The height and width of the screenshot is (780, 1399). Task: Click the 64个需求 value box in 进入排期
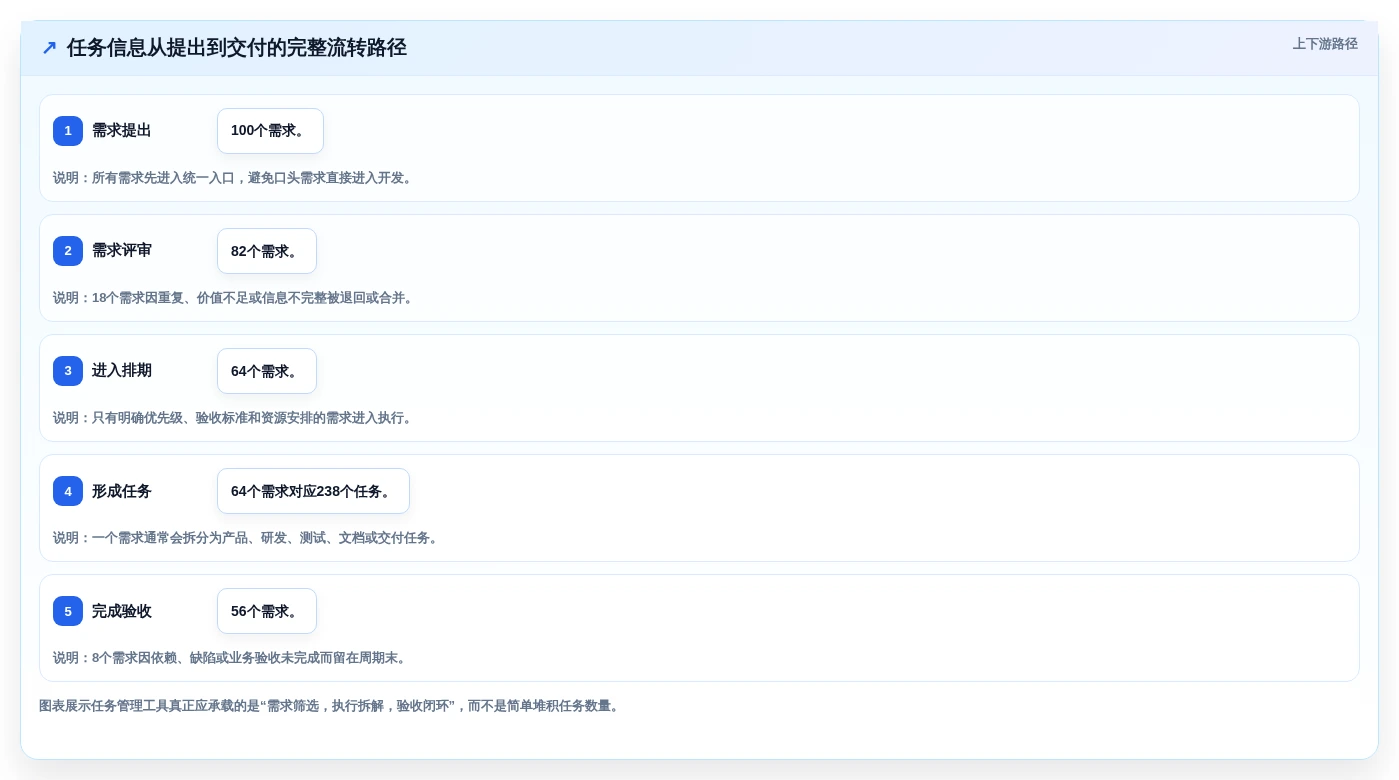click(267, 371)
